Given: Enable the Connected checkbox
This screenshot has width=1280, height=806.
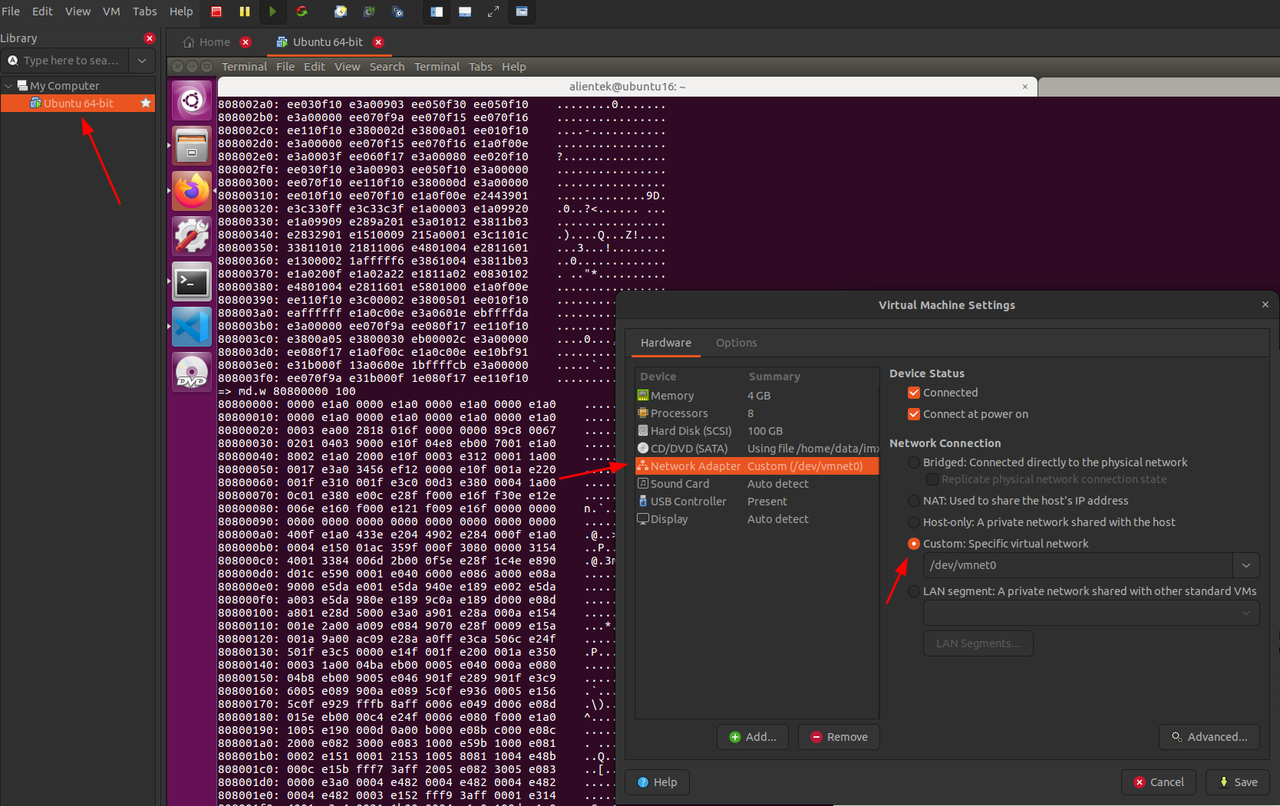Looking at the screenshot, I should click(x=913, y=393).
